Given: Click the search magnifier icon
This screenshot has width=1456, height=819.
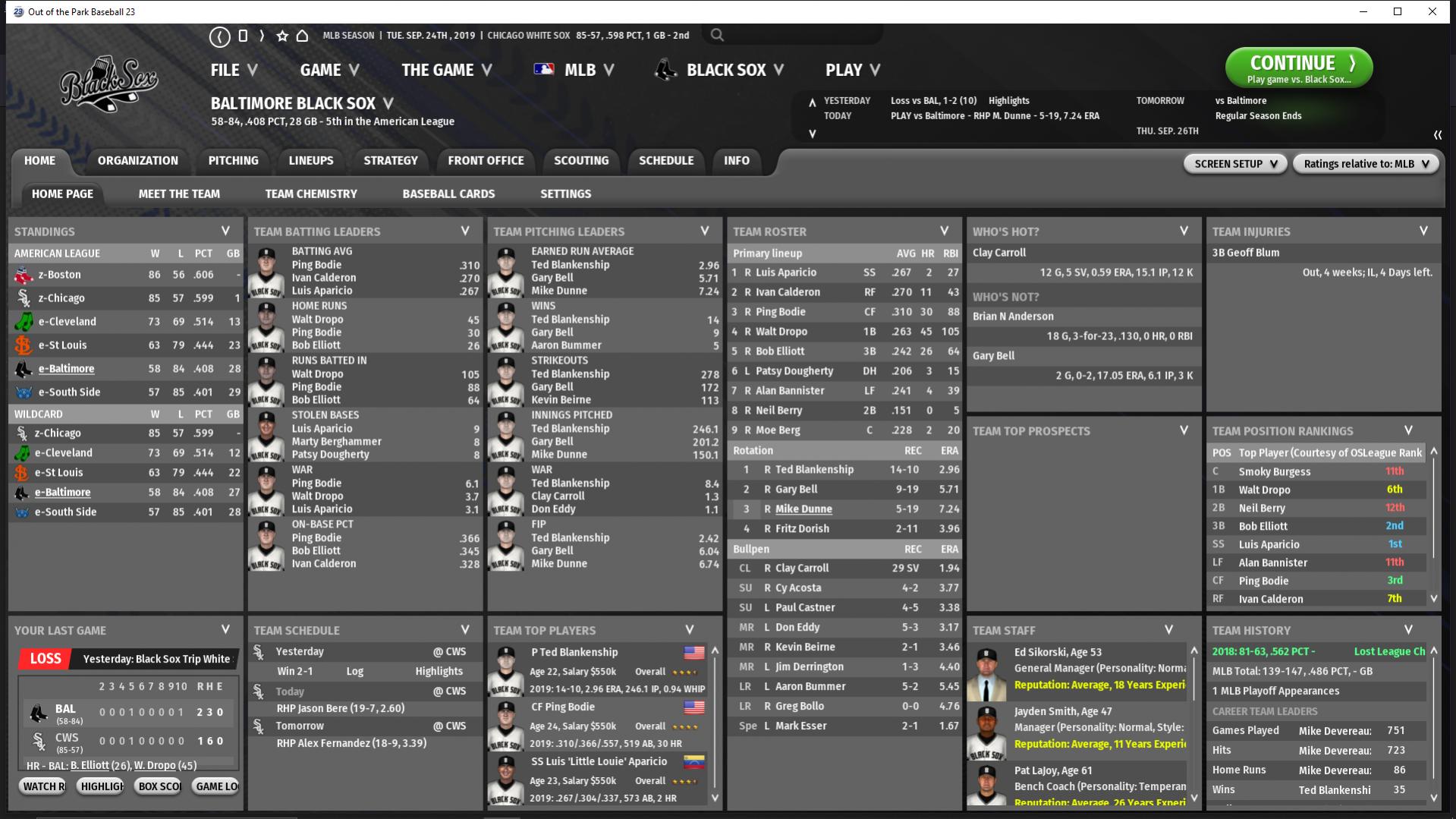Looking at the screenshot, I should [x=717, y=35].
